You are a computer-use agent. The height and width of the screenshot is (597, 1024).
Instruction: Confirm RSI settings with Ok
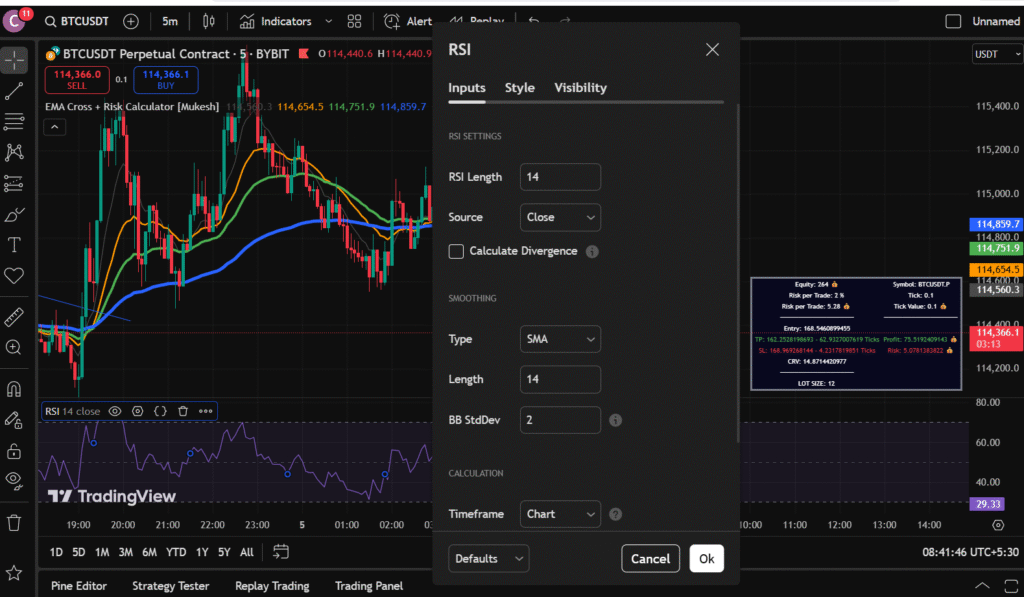(707, 558)
